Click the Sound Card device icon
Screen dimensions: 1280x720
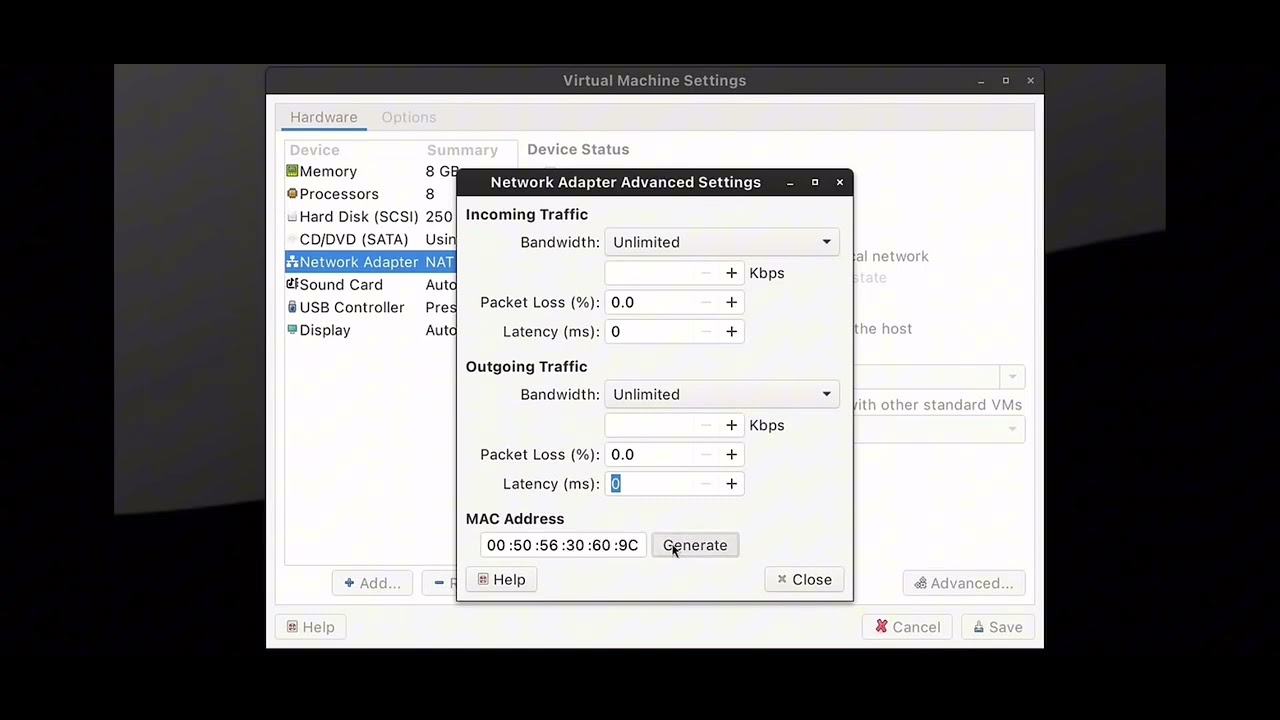[x=292, y=284]
